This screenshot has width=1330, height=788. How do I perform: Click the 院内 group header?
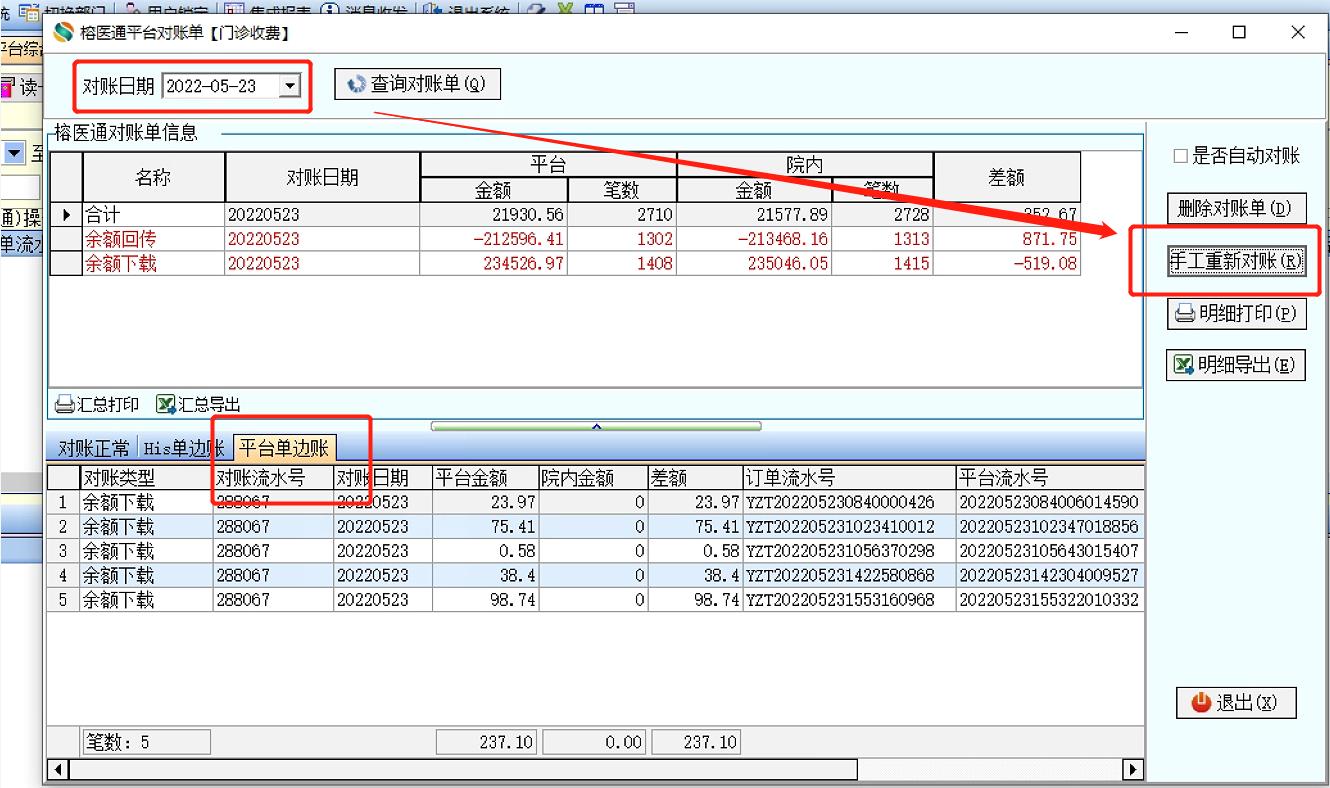click(x=805, y=165)
